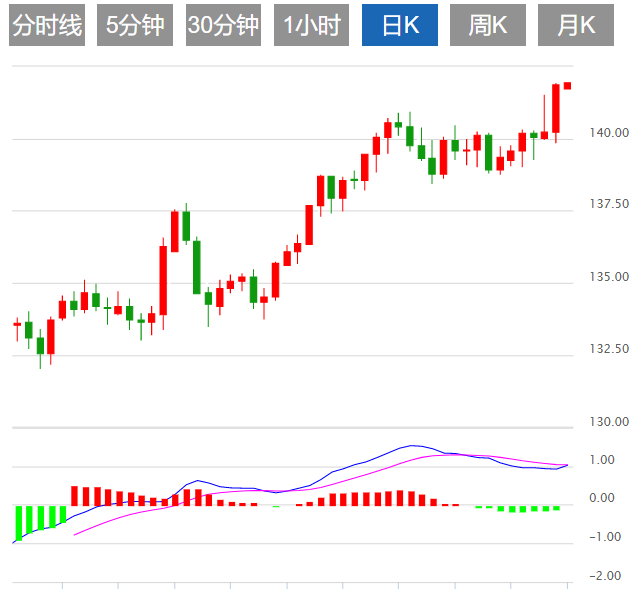
Task: Click the long green candle after the 137.50 peak
Action: click(197, 267)
